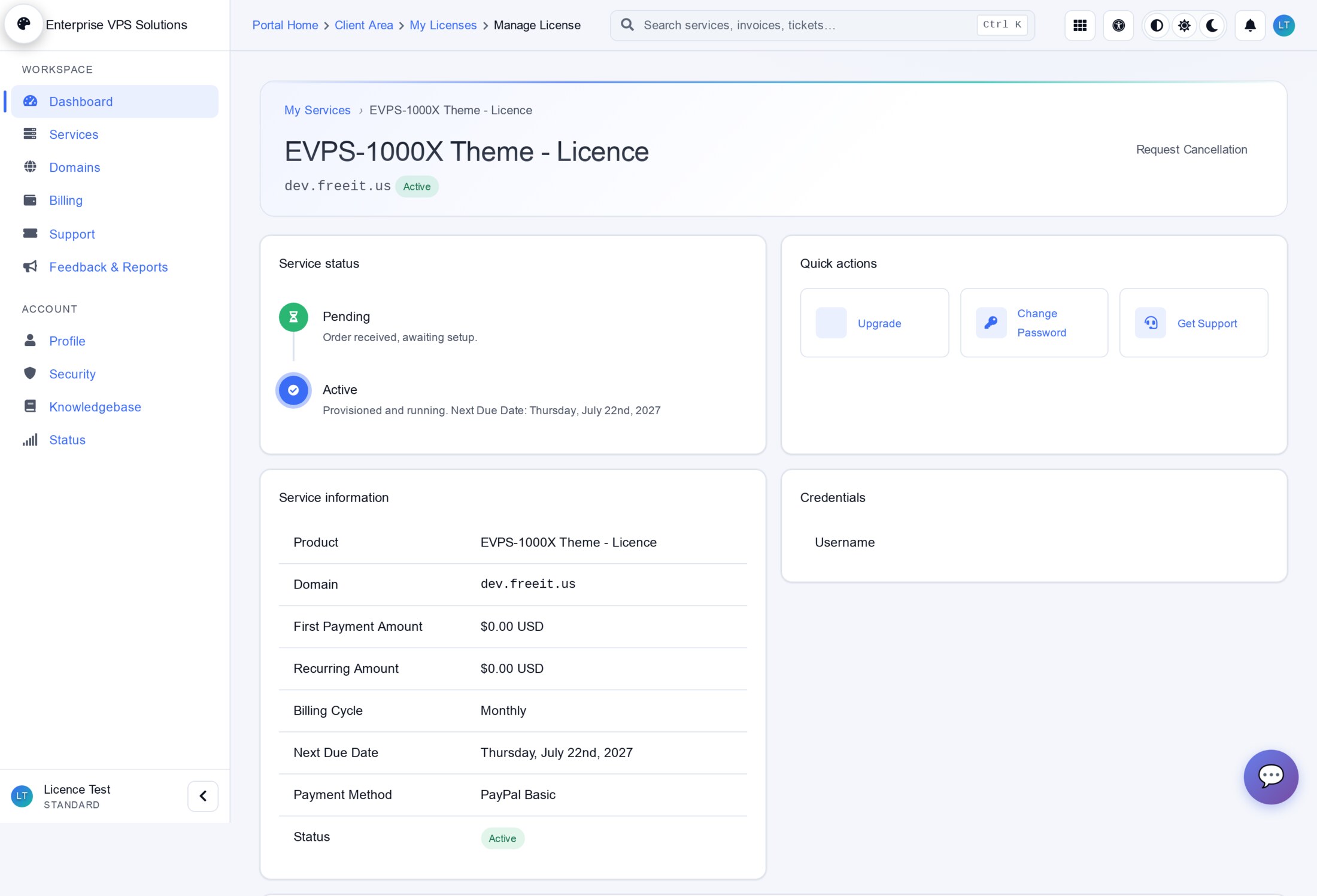Click the Recurring Amount $0.00 USD

pyautogui.click(x=512, y=668)
